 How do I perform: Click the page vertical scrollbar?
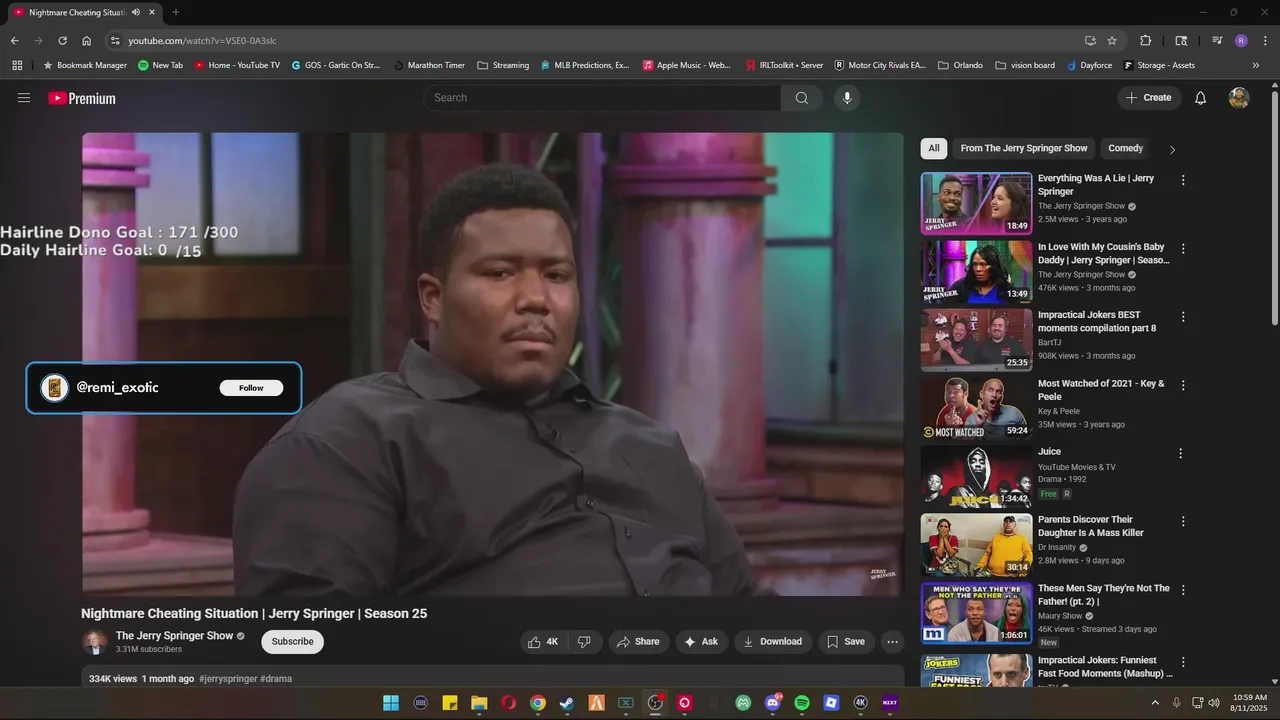tap(1274, 207)
